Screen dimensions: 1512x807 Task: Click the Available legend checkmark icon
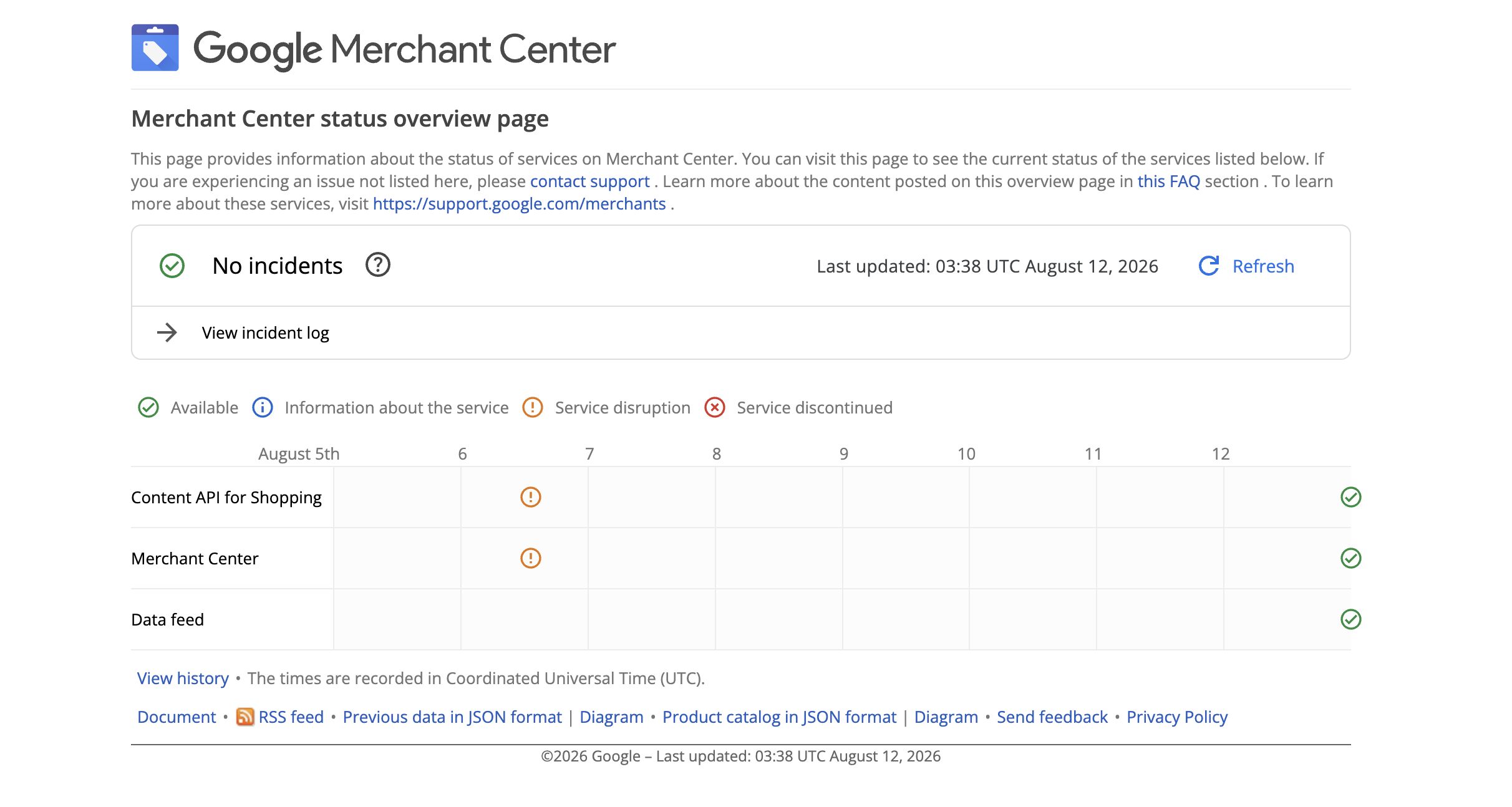[x=148, y=407]
